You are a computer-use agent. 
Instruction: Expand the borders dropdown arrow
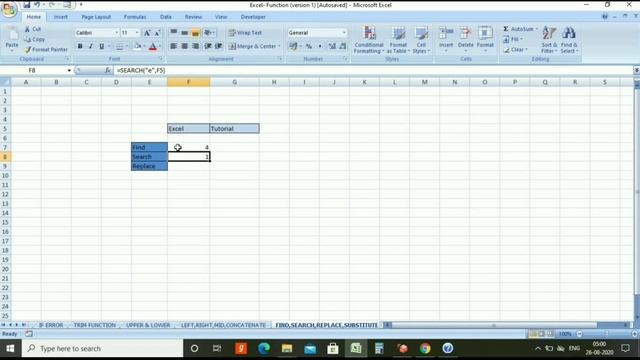coord(127,46)
